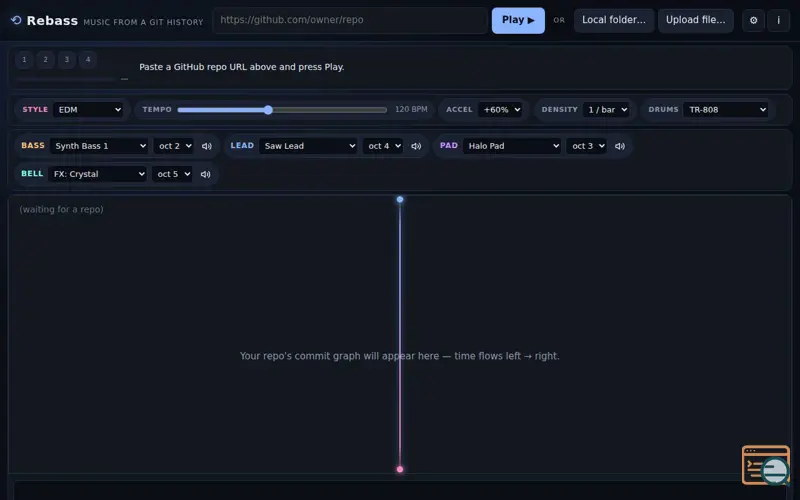The height and width of the screenshot is (500, 800).
Task: Click the BASS track label
Action: [33, 145]
